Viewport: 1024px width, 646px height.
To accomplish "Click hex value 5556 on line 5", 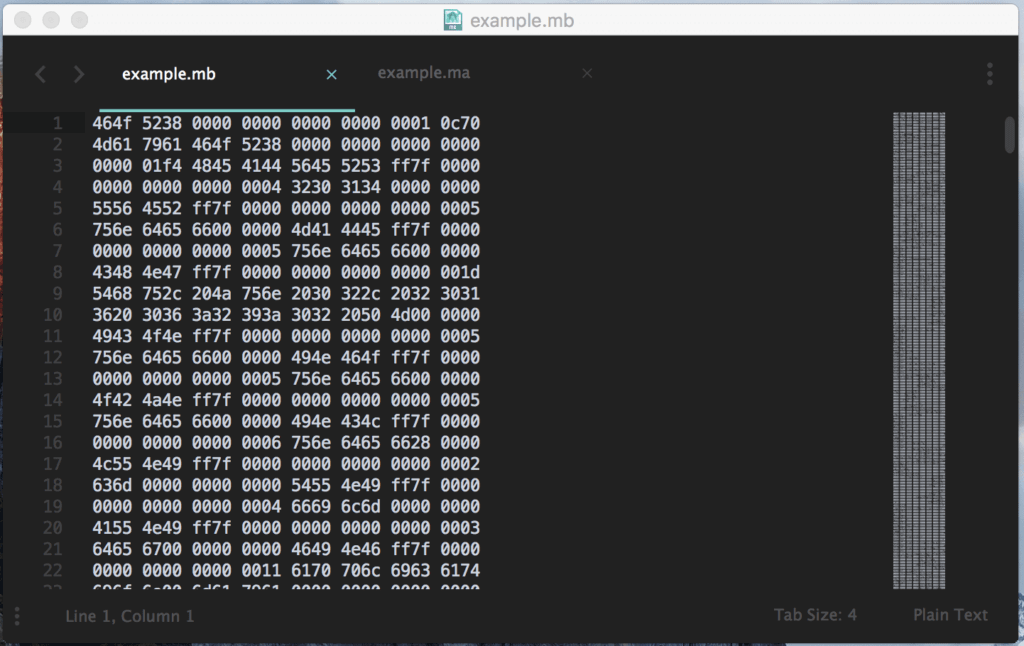I will click(x=112, y=208).
